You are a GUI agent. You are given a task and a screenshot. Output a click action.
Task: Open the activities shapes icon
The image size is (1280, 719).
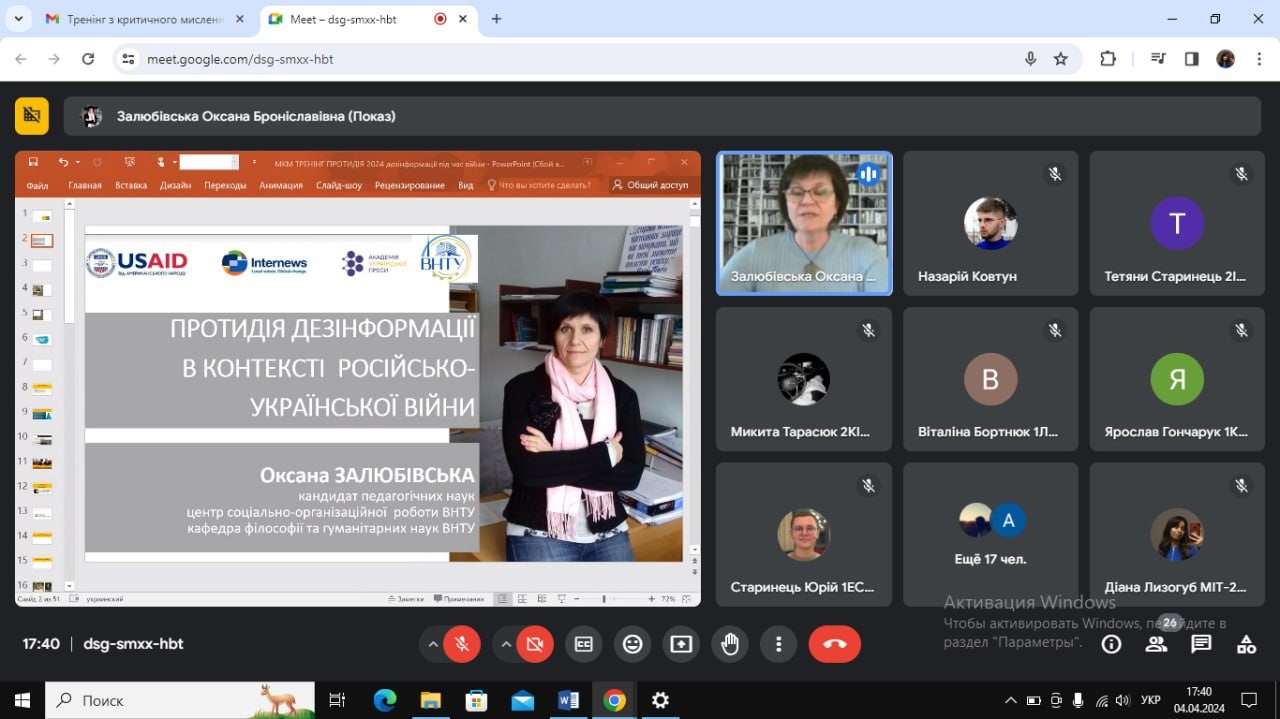click(x=1246, y=644)
